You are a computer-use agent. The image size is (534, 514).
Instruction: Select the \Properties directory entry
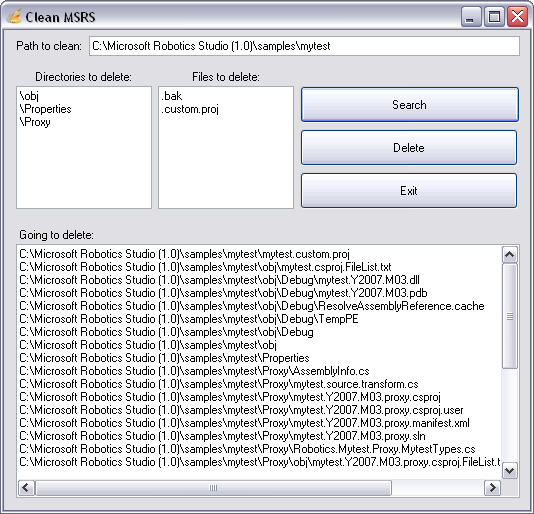(46, 109)
